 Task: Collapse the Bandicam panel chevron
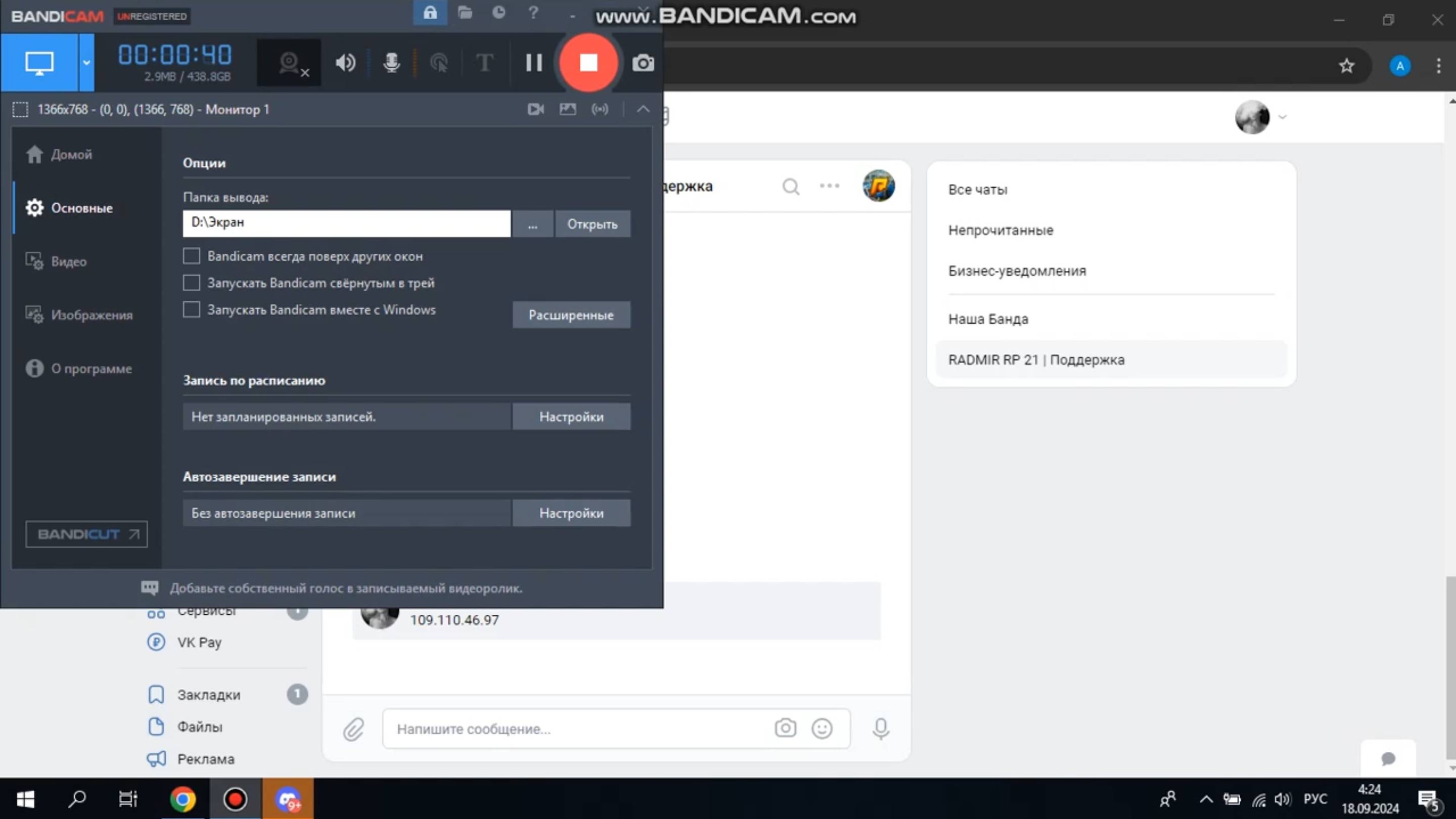click(643, 109)
